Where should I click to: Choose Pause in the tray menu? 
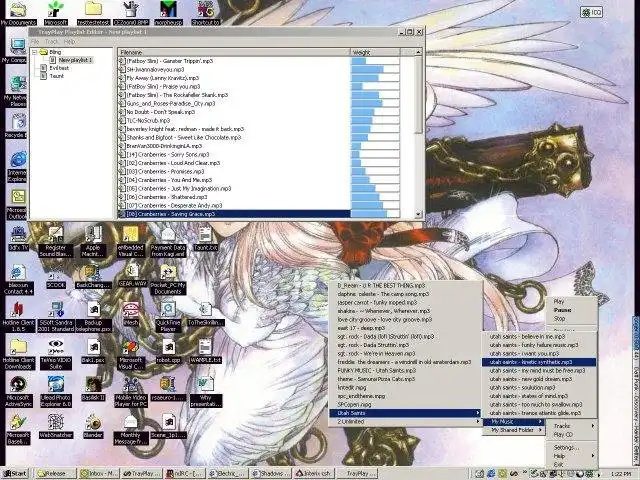[x=572, y=310]
